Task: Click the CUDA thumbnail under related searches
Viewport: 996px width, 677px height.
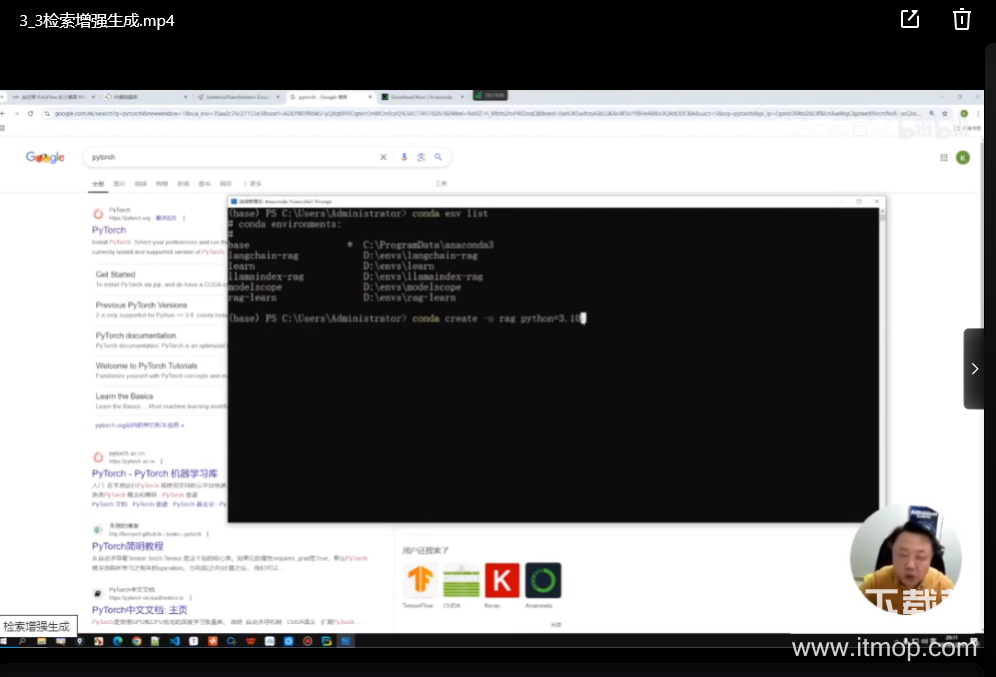Action: click(x=461, y=580)
